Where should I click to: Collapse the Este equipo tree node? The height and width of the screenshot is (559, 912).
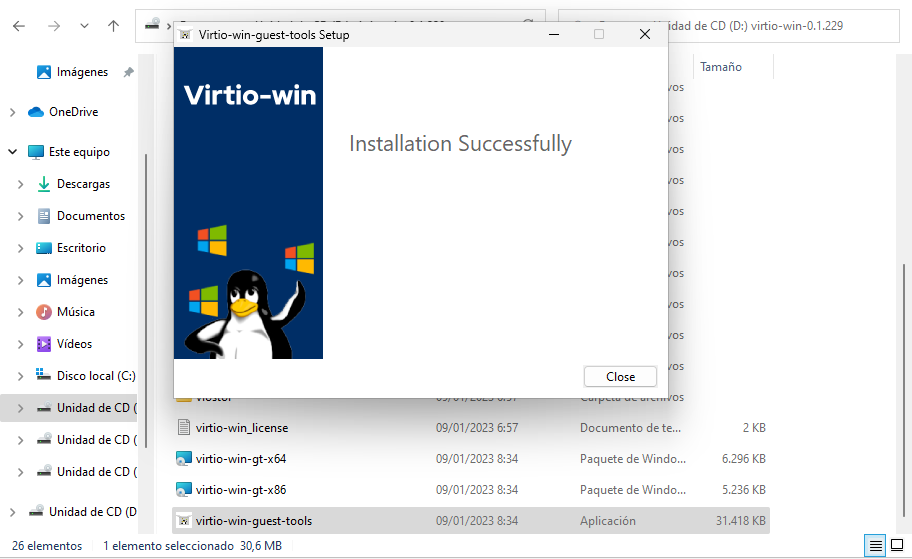coord(12,152)
